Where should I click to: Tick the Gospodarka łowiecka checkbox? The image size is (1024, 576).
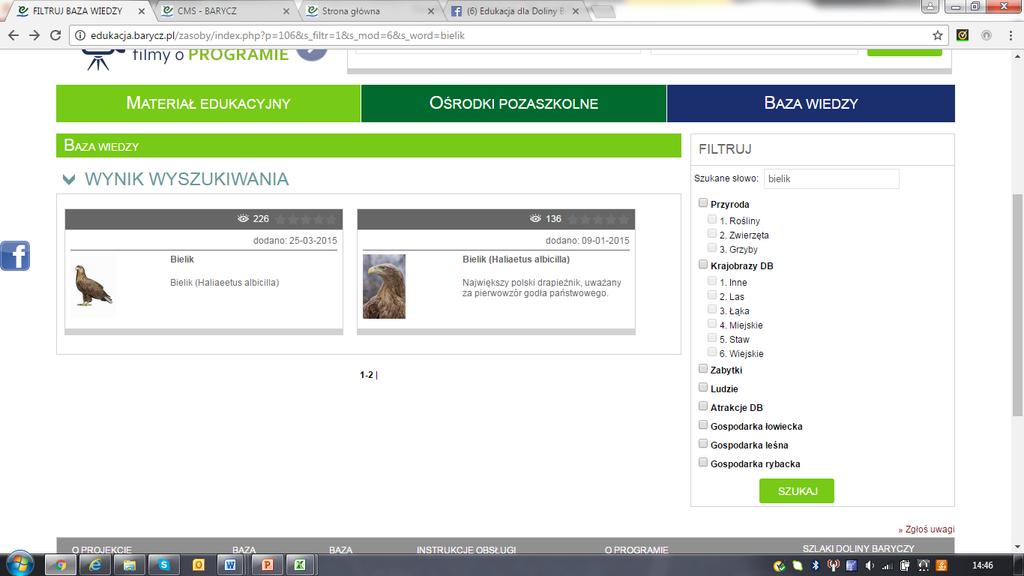coord(703,425)
